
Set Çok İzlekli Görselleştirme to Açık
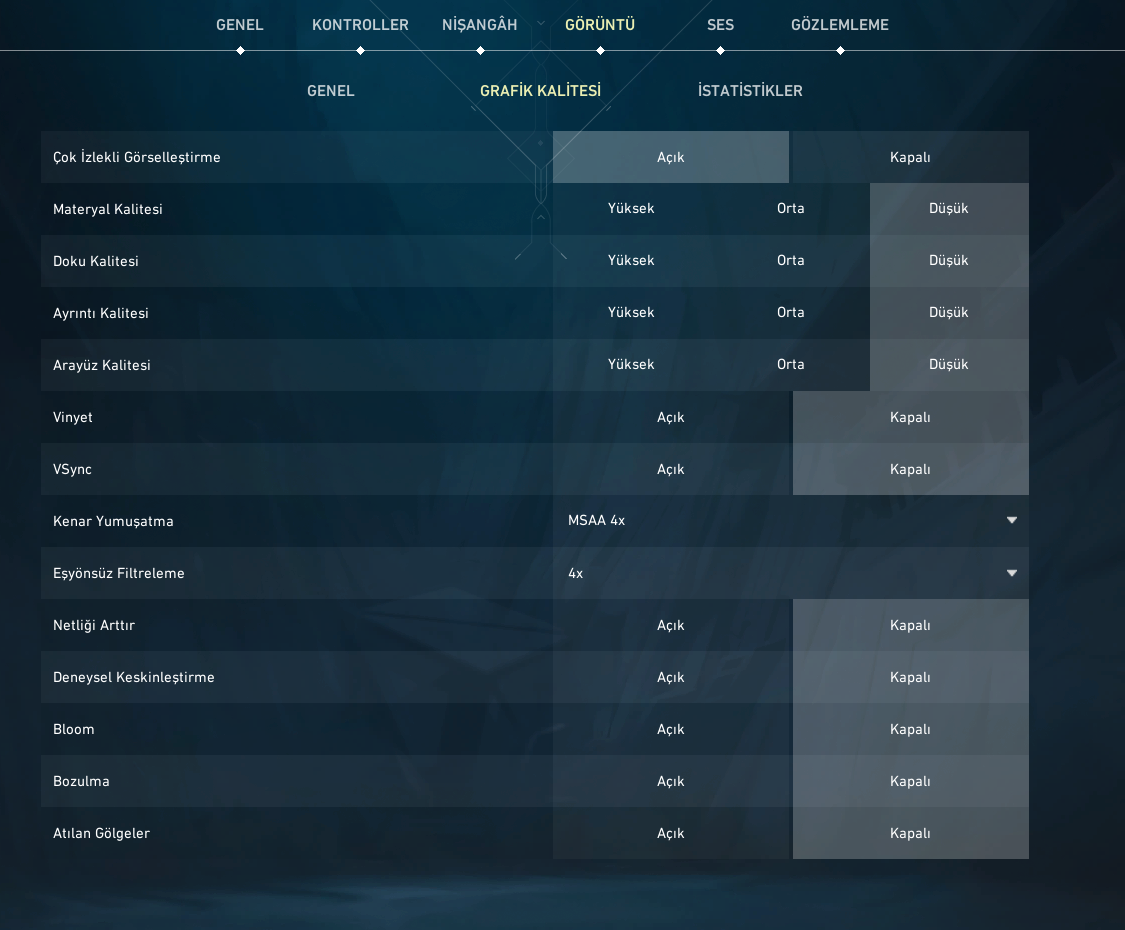click(x=671, y=157)
